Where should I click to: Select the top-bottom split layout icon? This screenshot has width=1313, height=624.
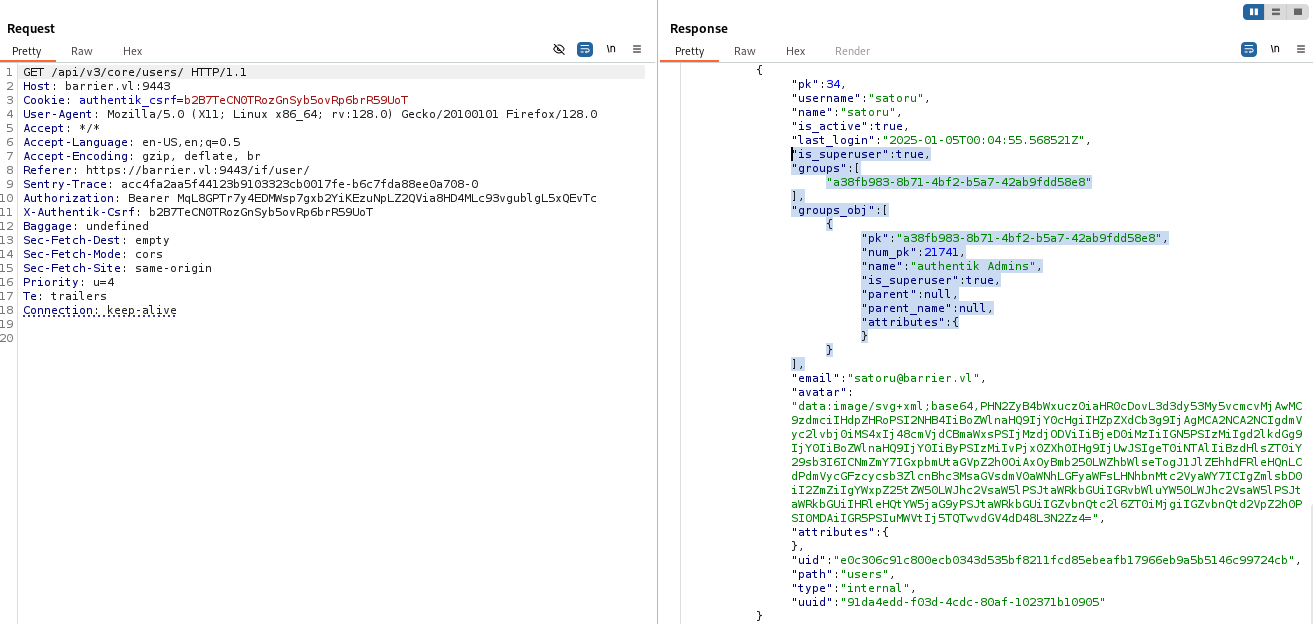1275,12
